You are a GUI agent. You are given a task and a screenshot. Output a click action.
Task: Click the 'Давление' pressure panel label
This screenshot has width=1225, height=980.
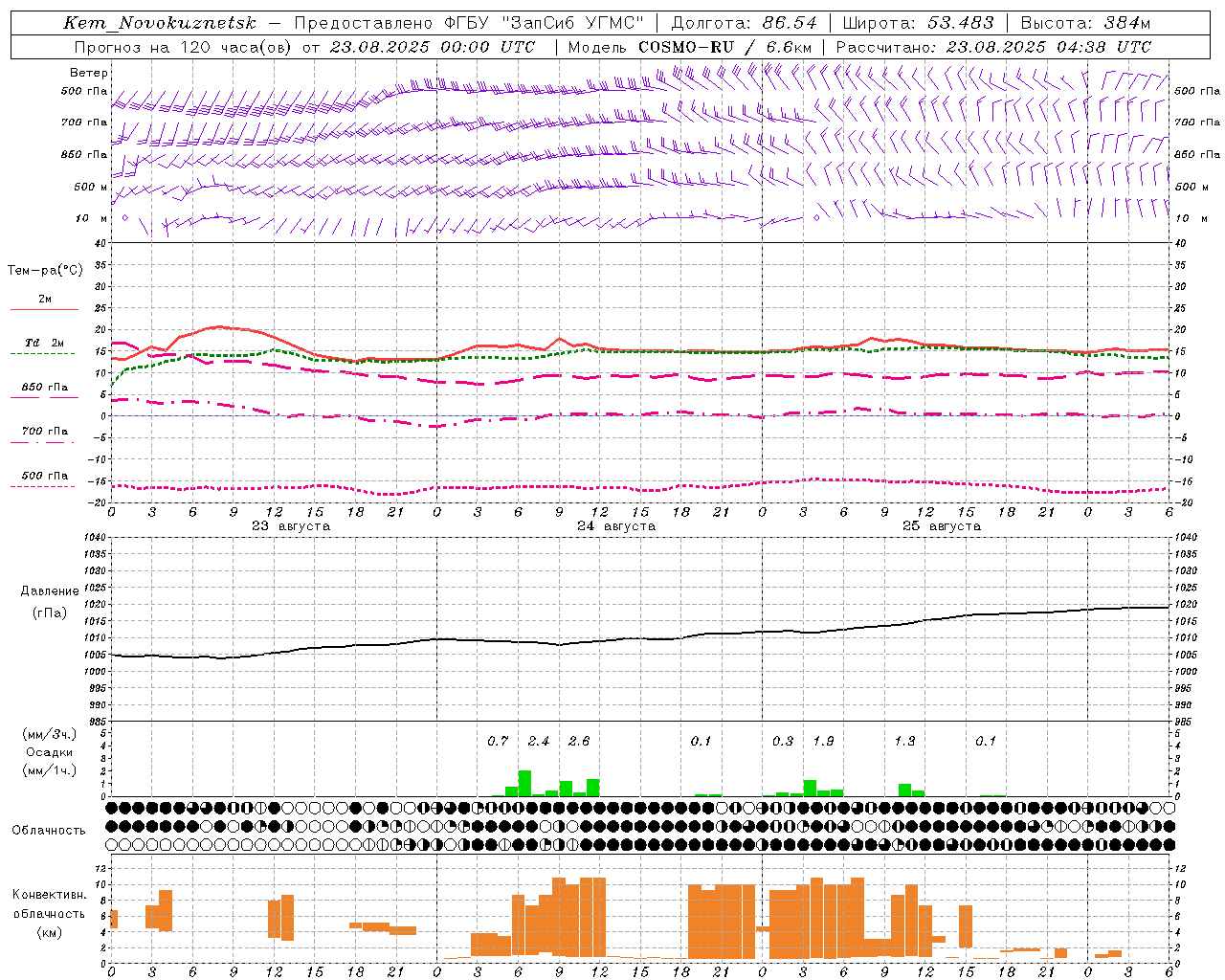point(50,591)
